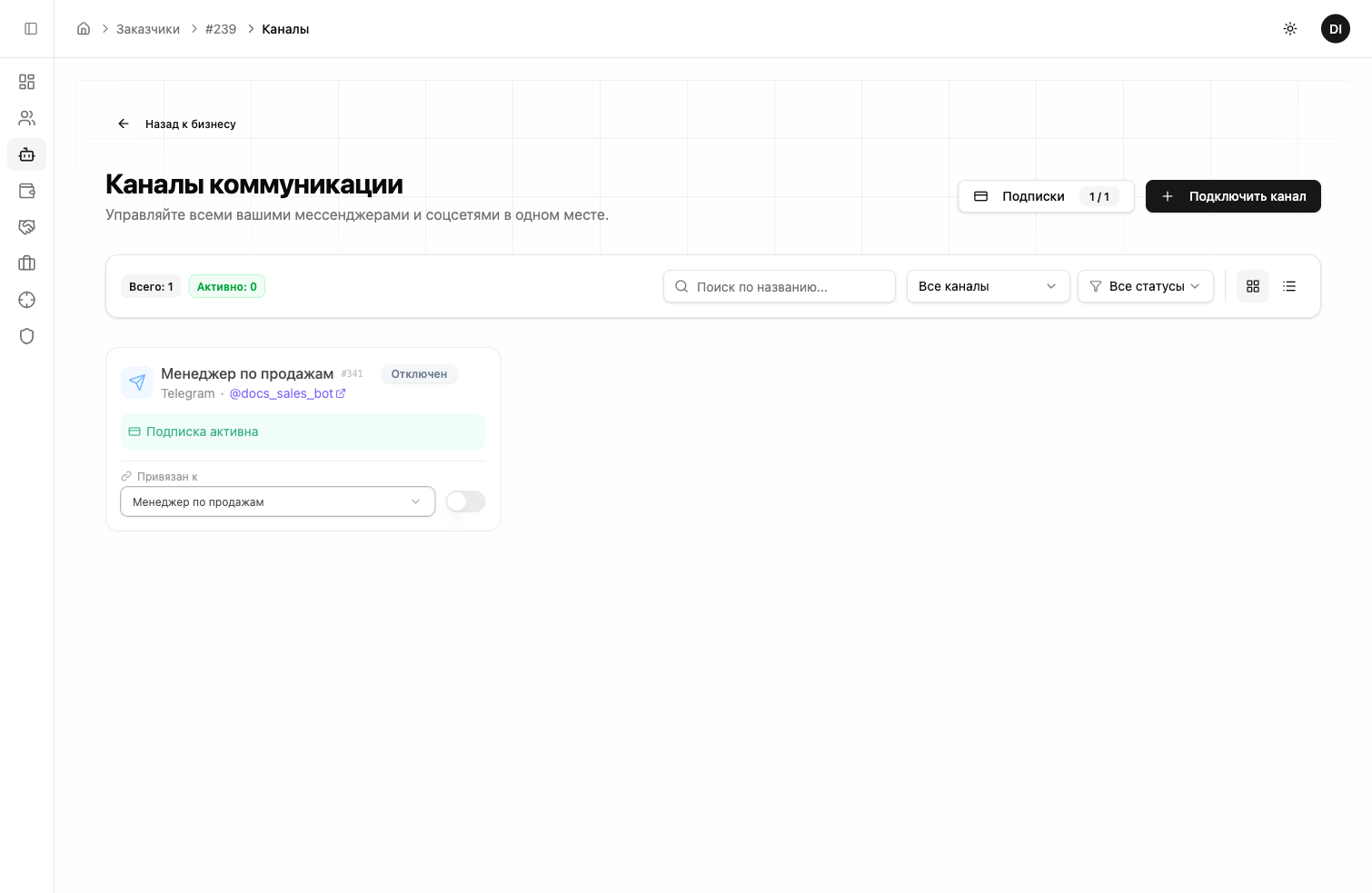Open the users icon in sidebar
Screen dimensions: 1372x893
27,118
